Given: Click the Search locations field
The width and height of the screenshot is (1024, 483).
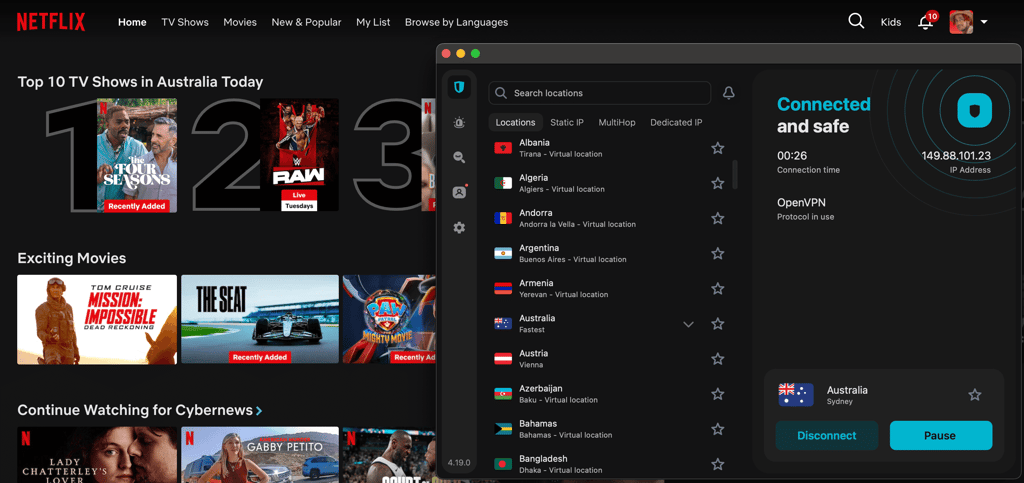Looking at the screenshot, I should 600,93.
